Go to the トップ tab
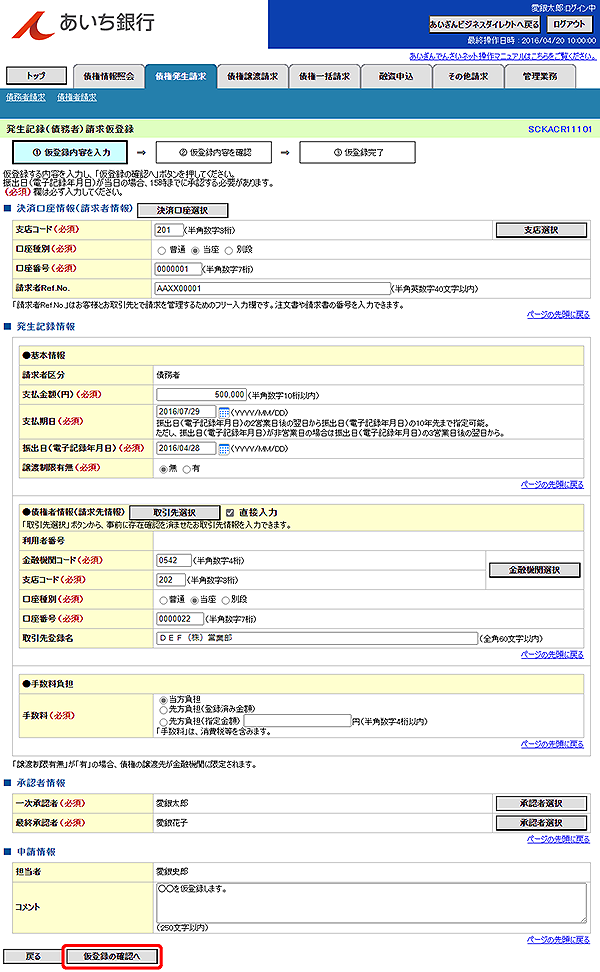This screenshot has height=972, width=600. 36,76
